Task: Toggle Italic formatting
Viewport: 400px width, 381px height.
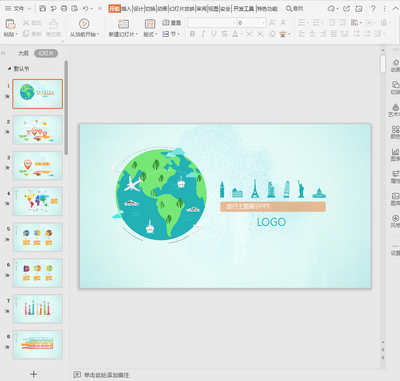Action: pyautogui.click(x=203, y=34)
